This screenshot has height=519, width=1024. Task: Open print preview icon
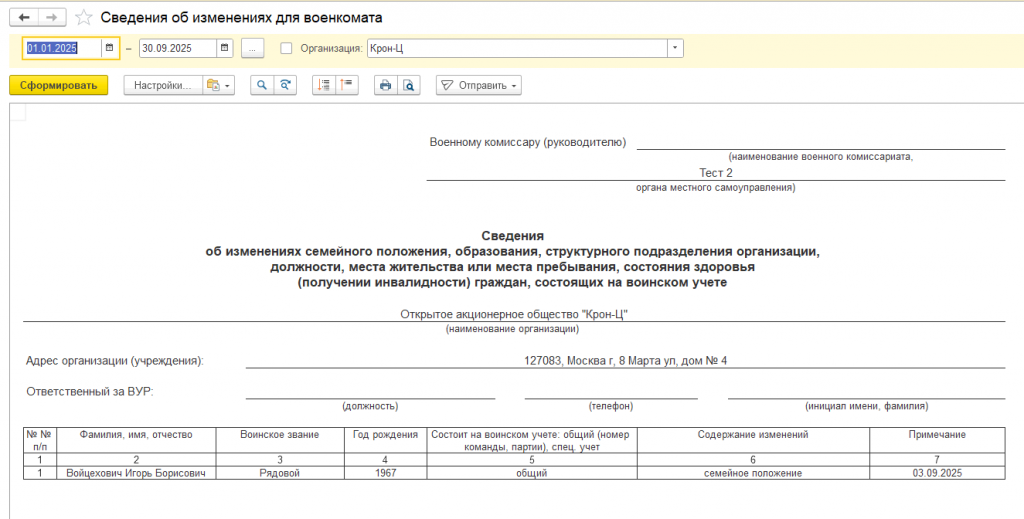408,86
